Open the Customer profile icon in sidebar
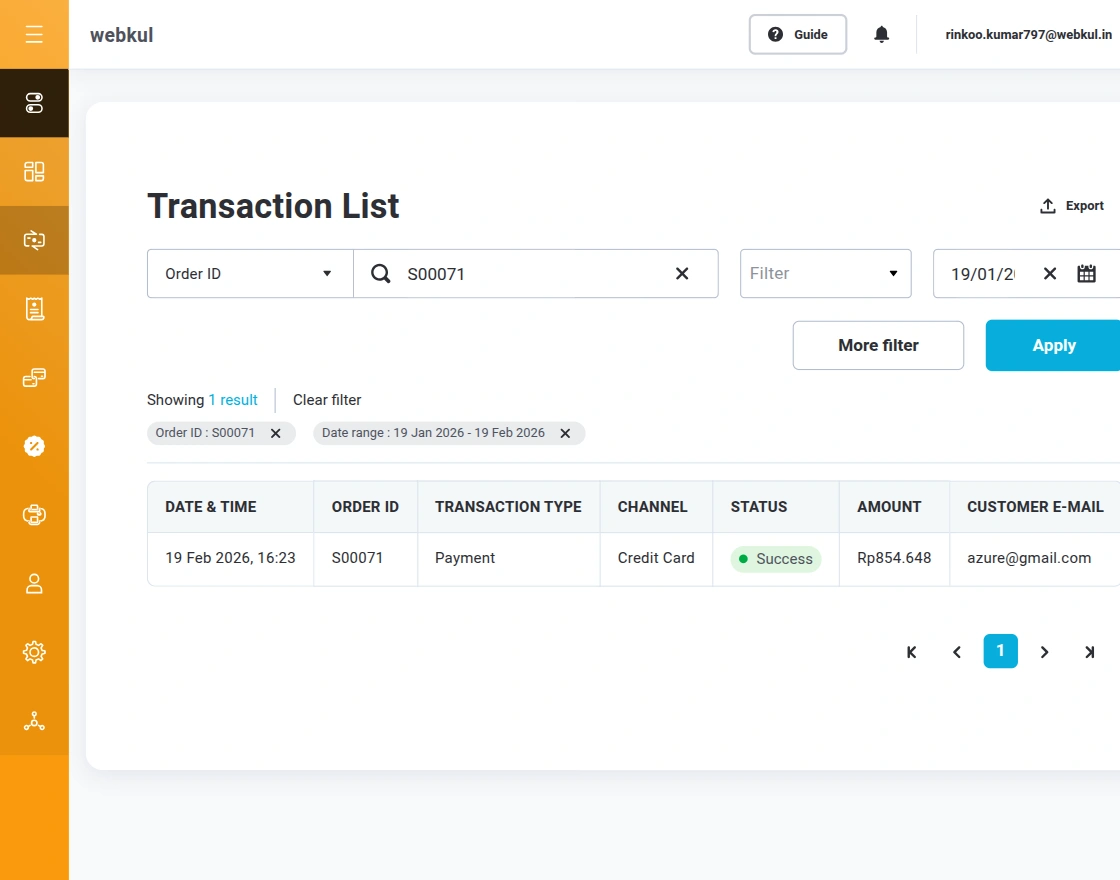The image size is (1120, 880). pos(34,583)
